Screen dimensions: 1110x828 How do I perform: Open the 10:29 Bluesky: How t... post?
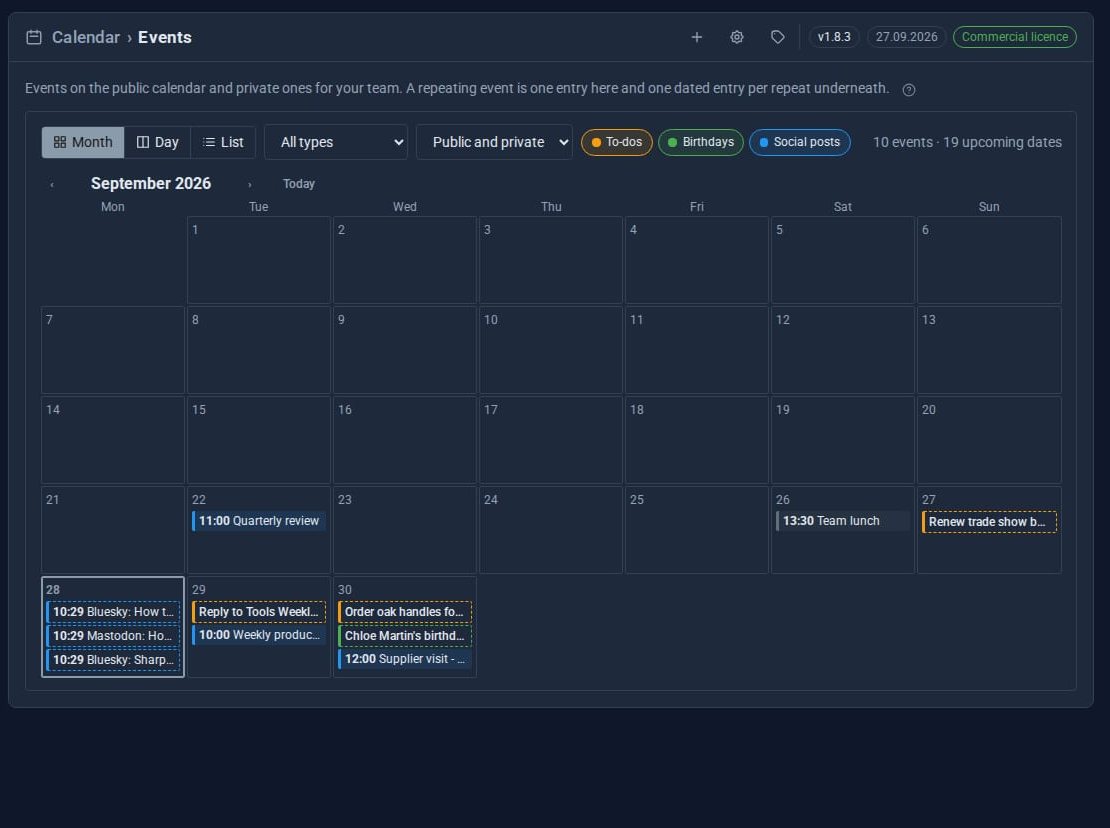(113, 611)
